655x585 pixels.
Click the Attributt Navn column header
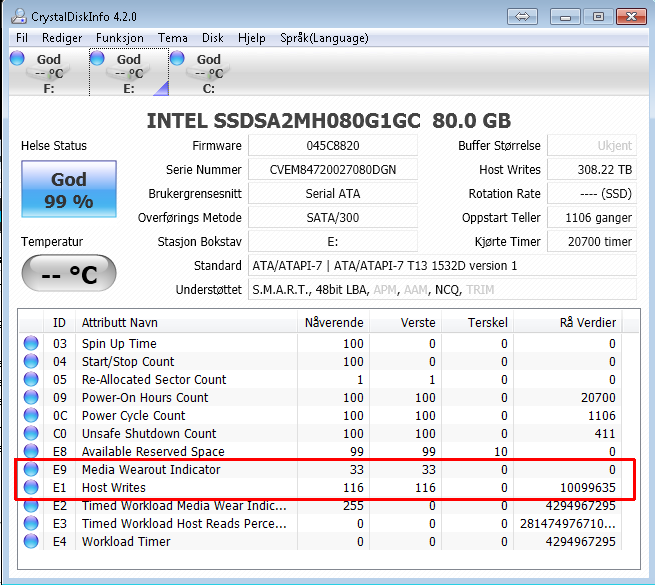point(186,322)
